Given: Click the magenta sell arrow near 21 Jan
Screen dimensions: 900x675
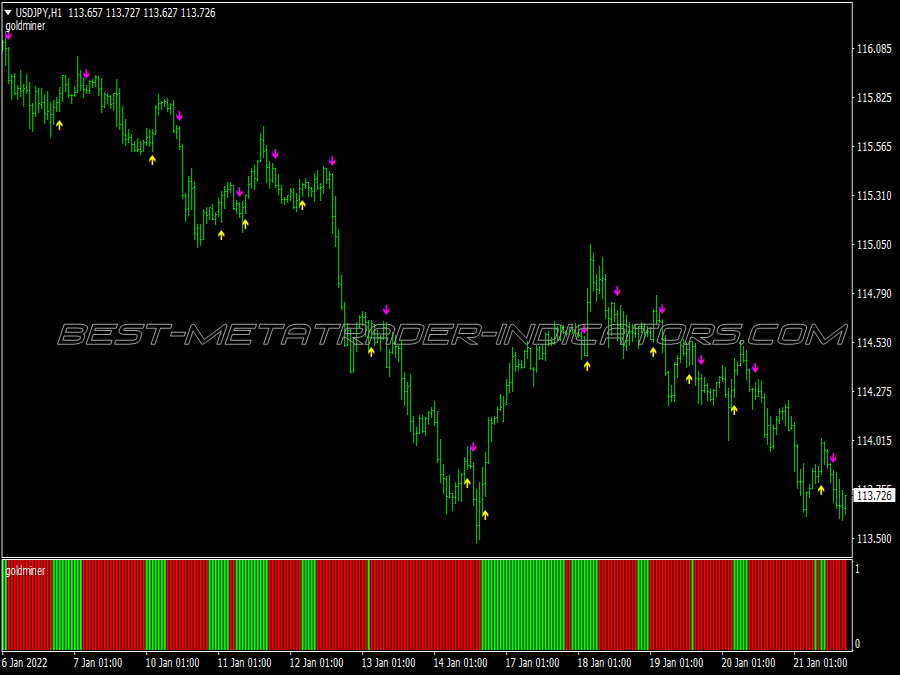Looking at the screenshot, I should click(833, 458).
